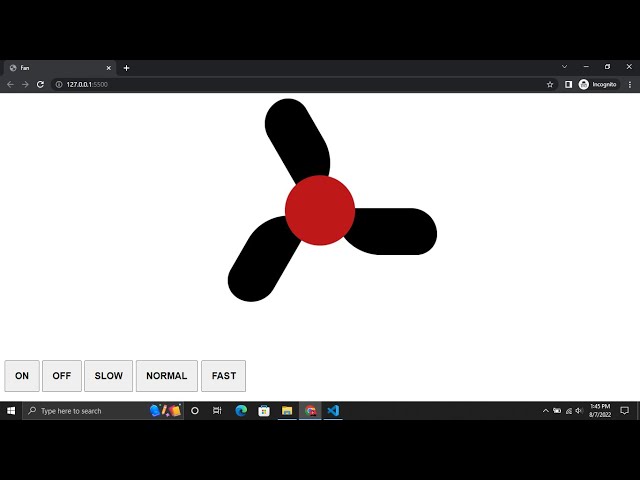View site information icon in address bar
The width and height of the screenshot is (640, 480).
click(x=59, y=84)
